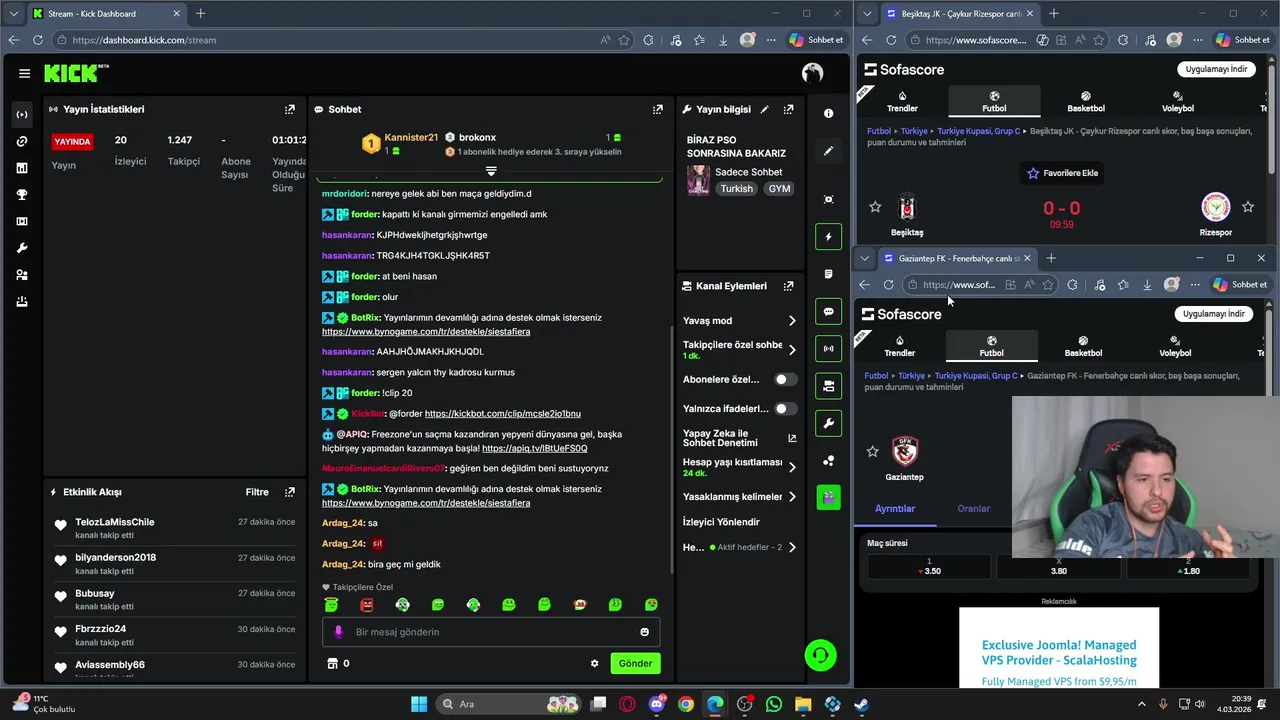
Task: Click Uygulamayı İndir in upper Sofascore window
Action: pyautogui.click(x=1216, y=69)
